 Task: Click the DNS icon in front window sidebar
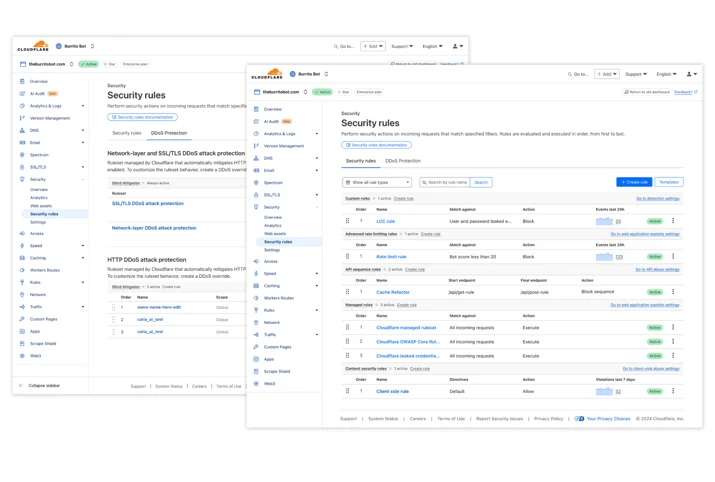tap(256, 158)
